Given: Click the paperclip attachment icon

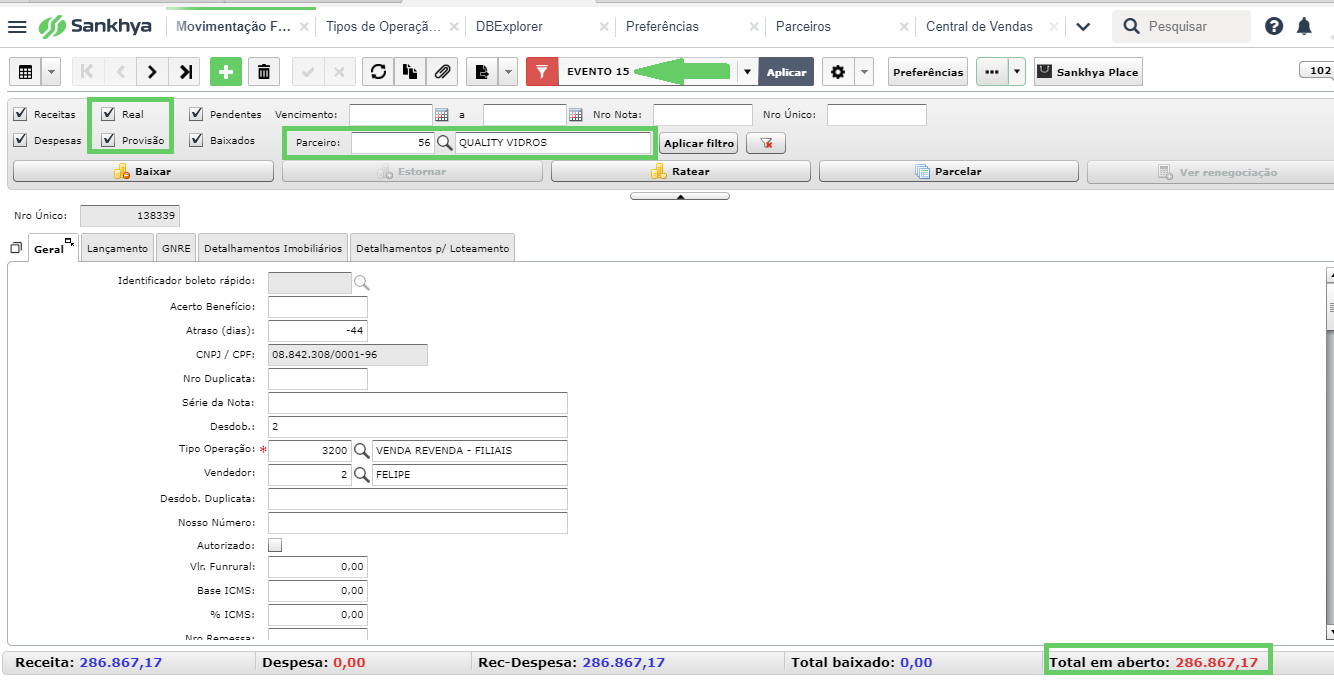Looking at the screenshot, I should 440,72.
